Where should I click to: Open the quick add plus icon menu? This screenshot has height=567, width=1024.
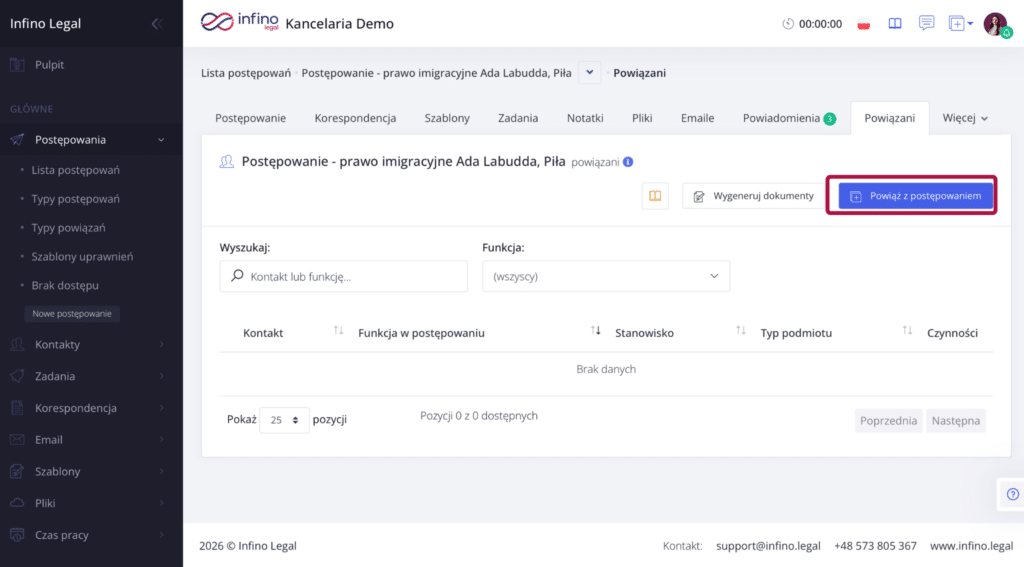click(960, 24)
